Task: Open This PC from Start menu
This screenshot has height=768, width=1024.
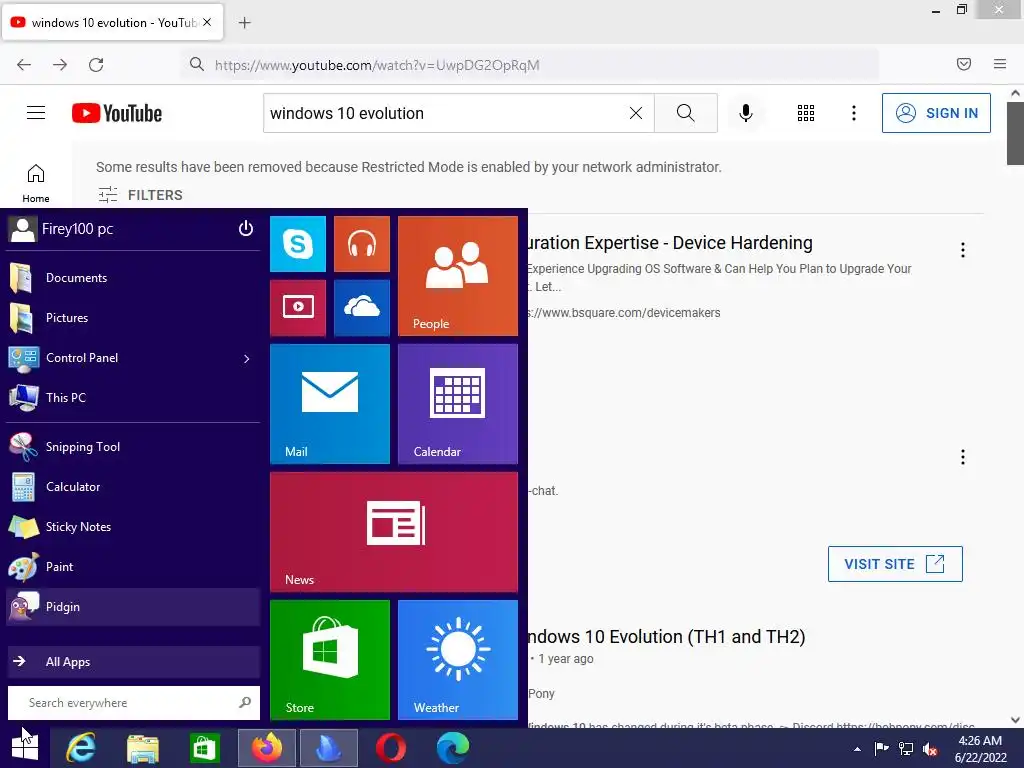Action: [x=133, y=398]
